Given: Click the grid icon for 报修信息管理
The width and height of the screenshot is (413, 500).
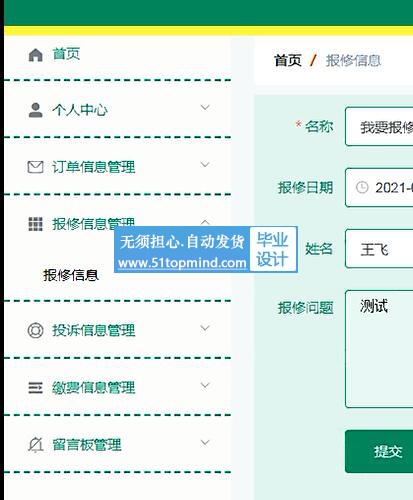Looking at the screenshot, I should click(35, 224).
